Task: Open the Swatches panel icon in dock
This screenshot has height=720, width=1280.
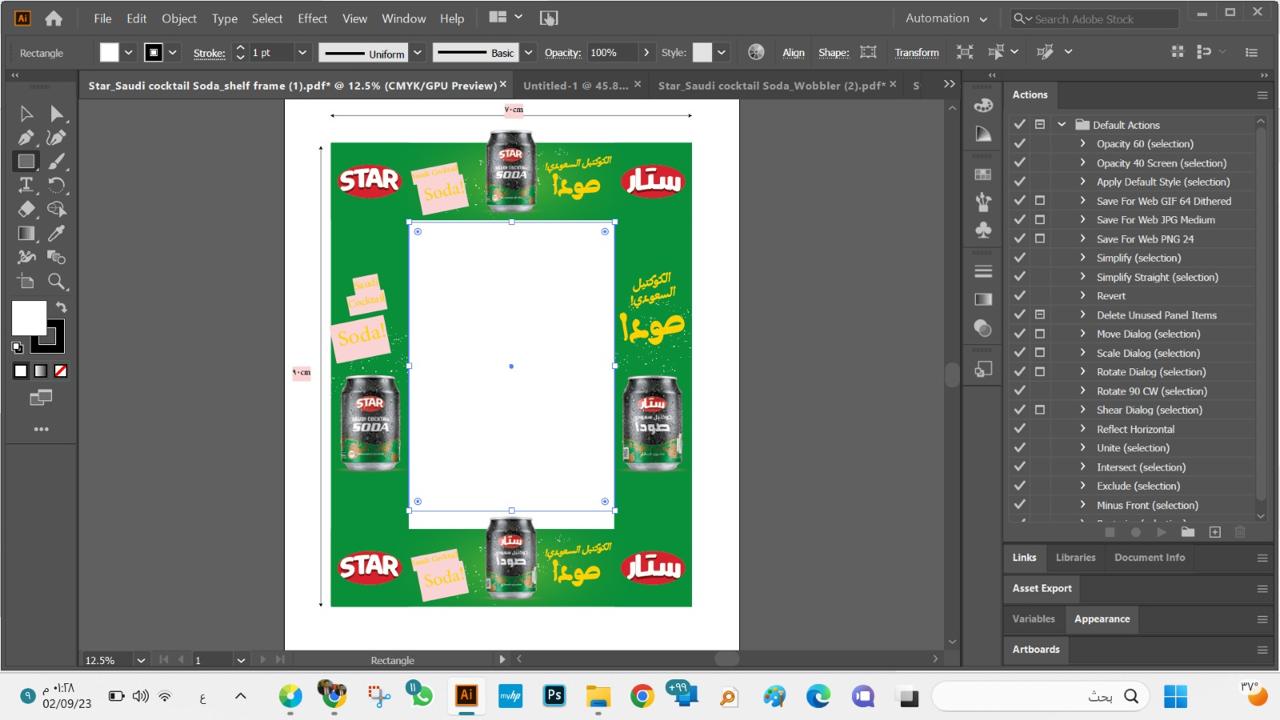Action: (983, 174)
